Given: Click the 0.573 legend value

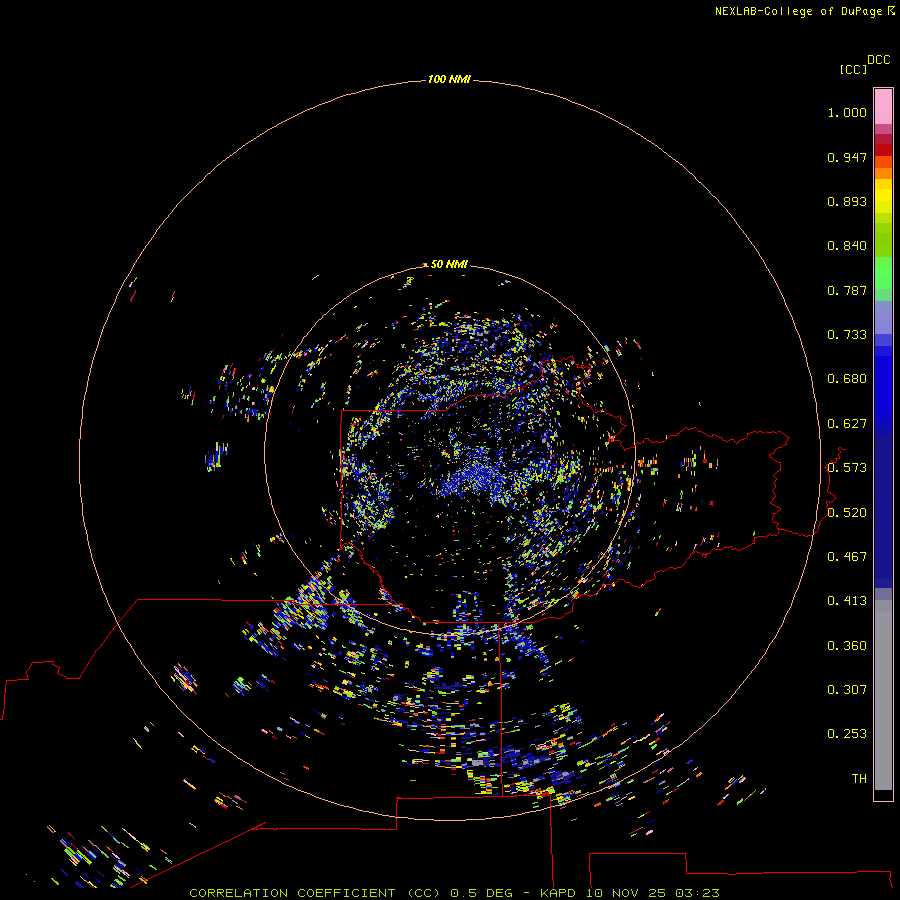Looking at the screenshot, I should (847, 468).
